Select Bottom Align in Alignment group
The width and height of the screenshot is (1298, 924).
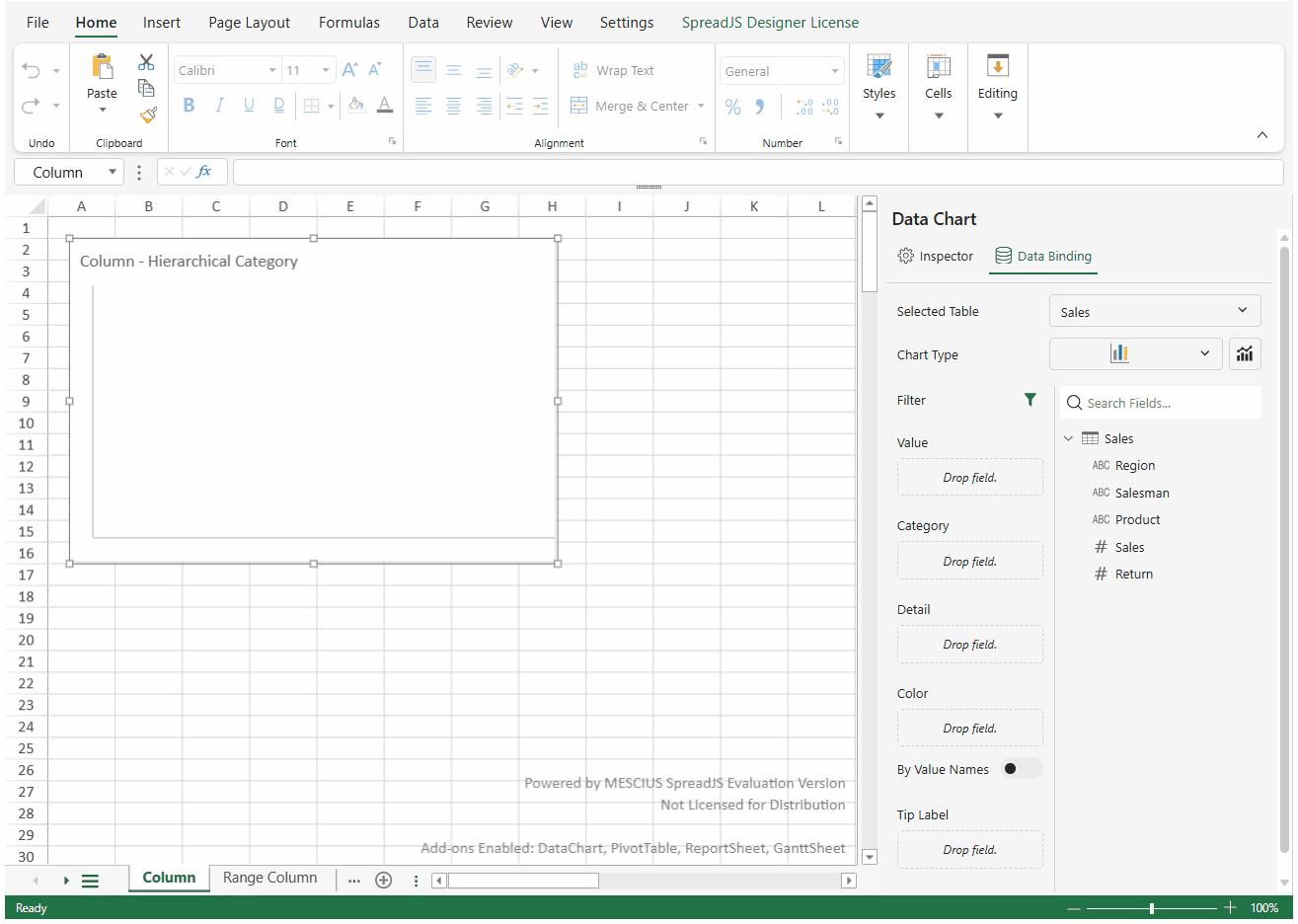[484, 70]
